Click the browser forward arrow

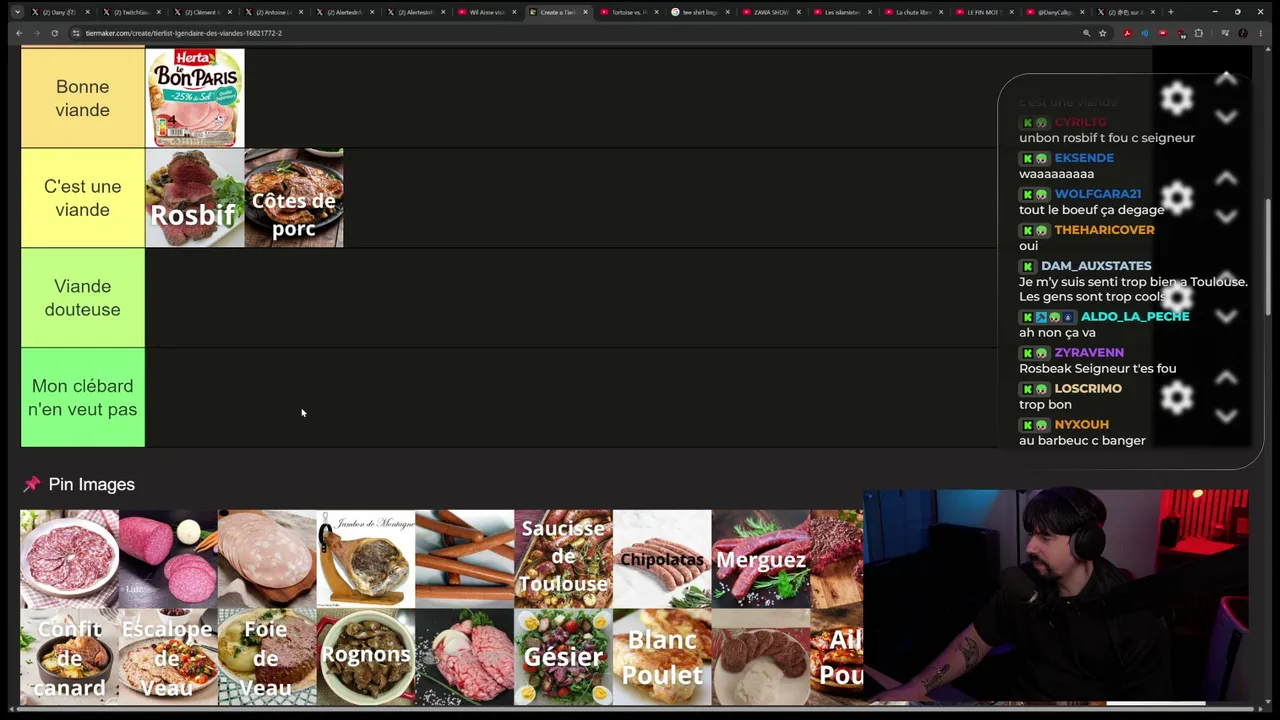pyautogui.click(x=36, y=33)
